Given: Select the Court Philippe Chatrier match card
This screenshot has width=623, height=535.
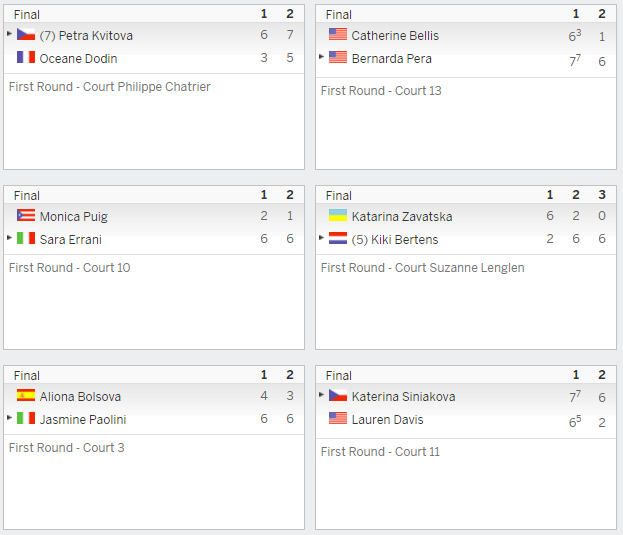Looking at the screenshot, I should point(154,87).
